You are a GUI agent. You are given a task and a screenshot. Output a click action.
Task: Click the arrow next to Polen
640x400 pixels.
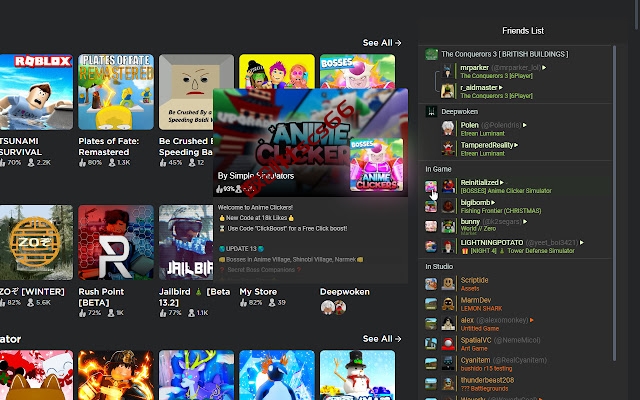tap(525, 125)
